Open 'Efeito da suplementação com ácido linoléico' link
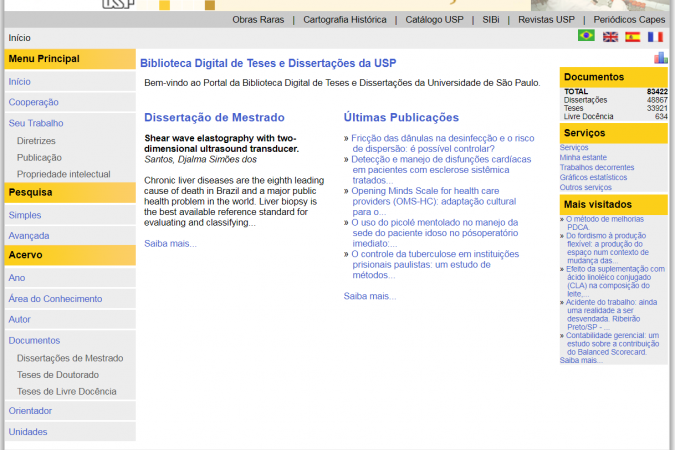 [x=615, y=281]
